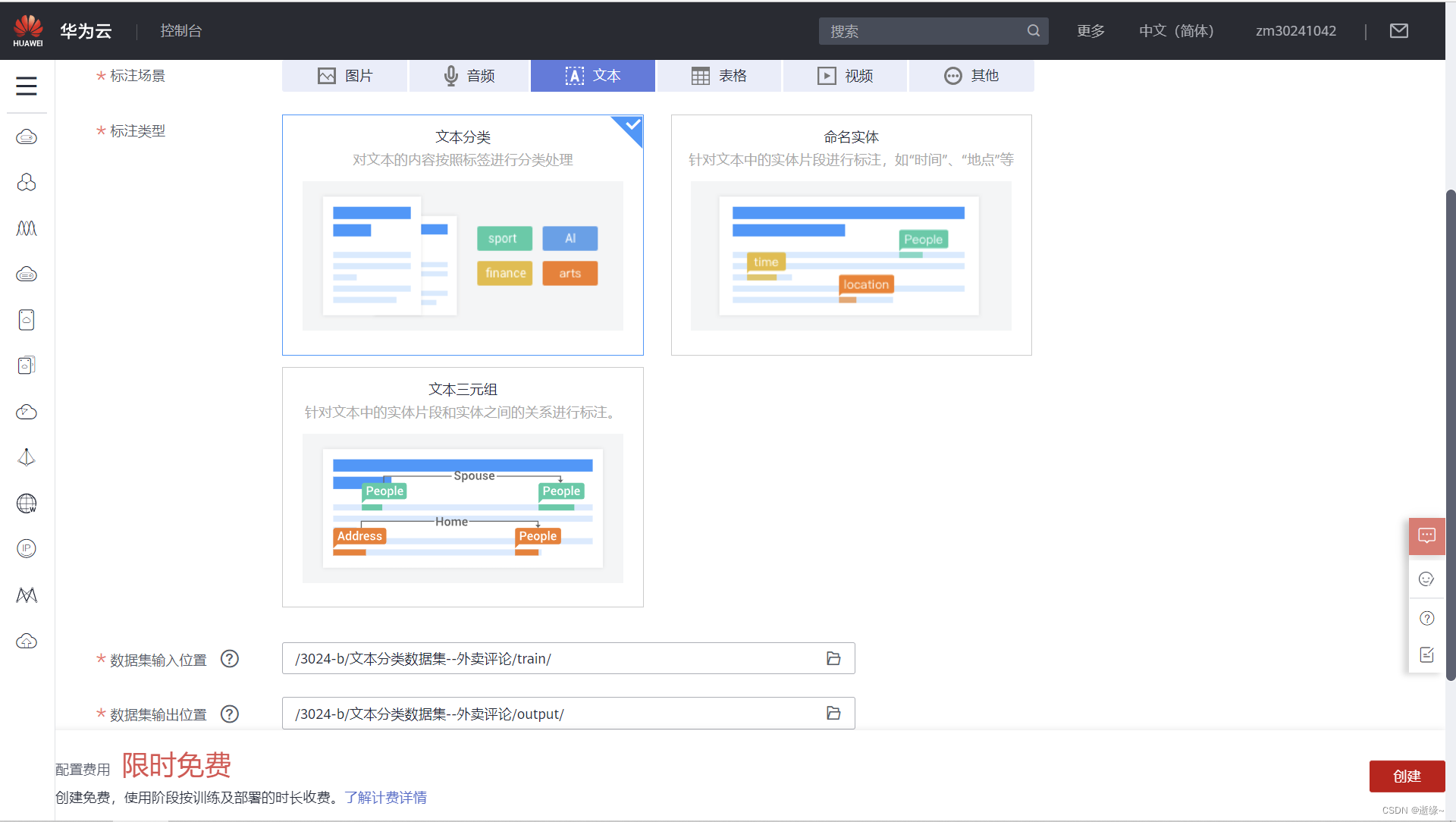
Task: Click the smiley feedback icon
Action: pyautogui.click(x=1426, y=579)
